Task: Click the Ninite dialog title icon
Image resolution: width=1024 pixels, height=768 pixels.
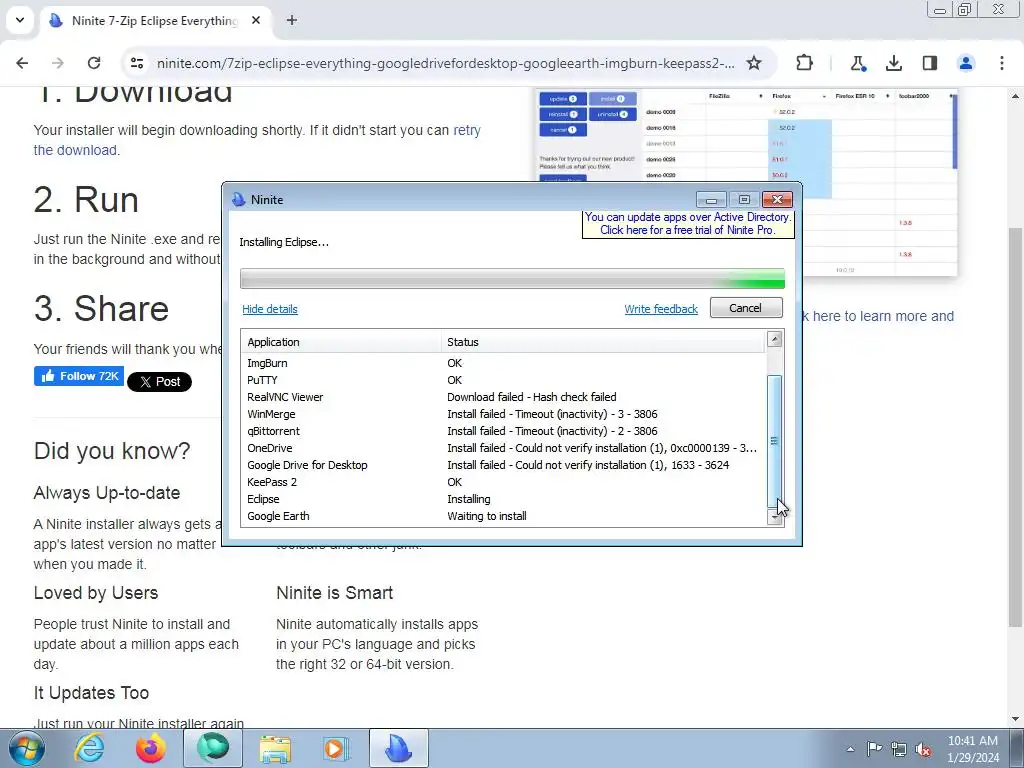Action: coord(239,199)
